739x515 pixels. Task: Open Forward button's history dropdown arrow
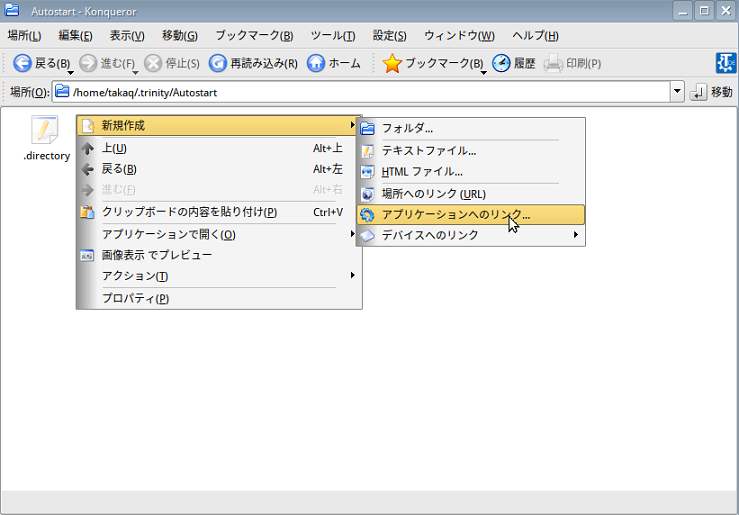pyautogui.click(x=135, y=73)
